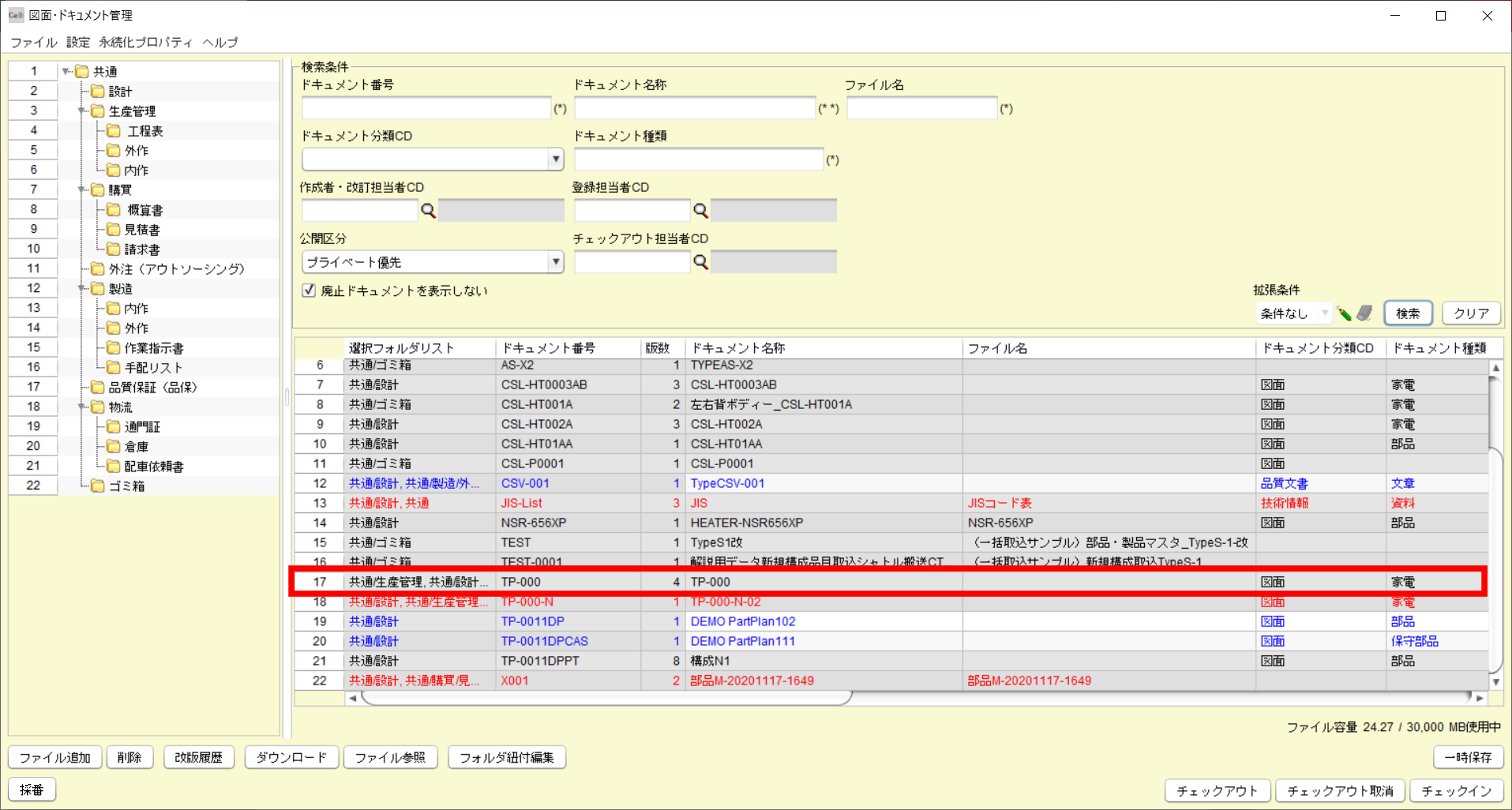Click the ファイル参照 button
1512x810 pixels.
390,757
